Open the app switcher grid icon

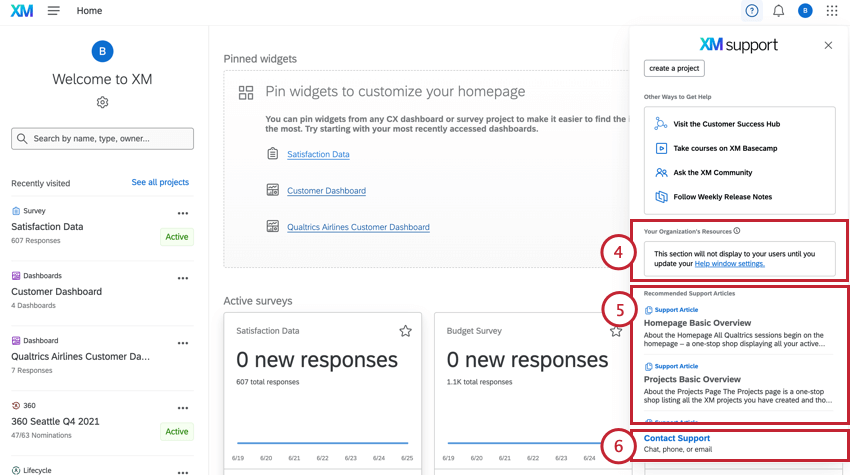[x=832, y=10]
